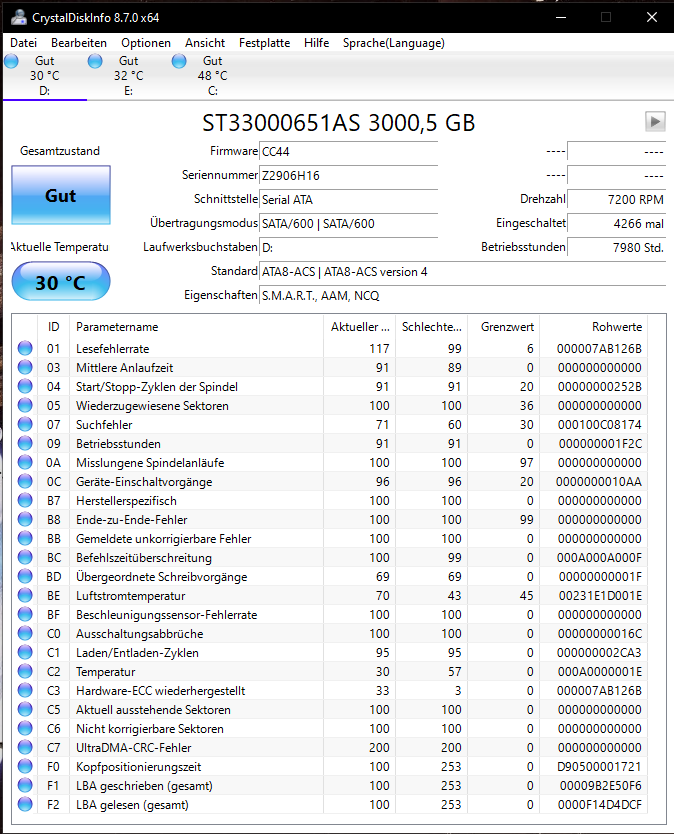This screenshot has width=674, height=834.
Task: Click the serial number field Z2906H16
Action: tap(348, 176)
